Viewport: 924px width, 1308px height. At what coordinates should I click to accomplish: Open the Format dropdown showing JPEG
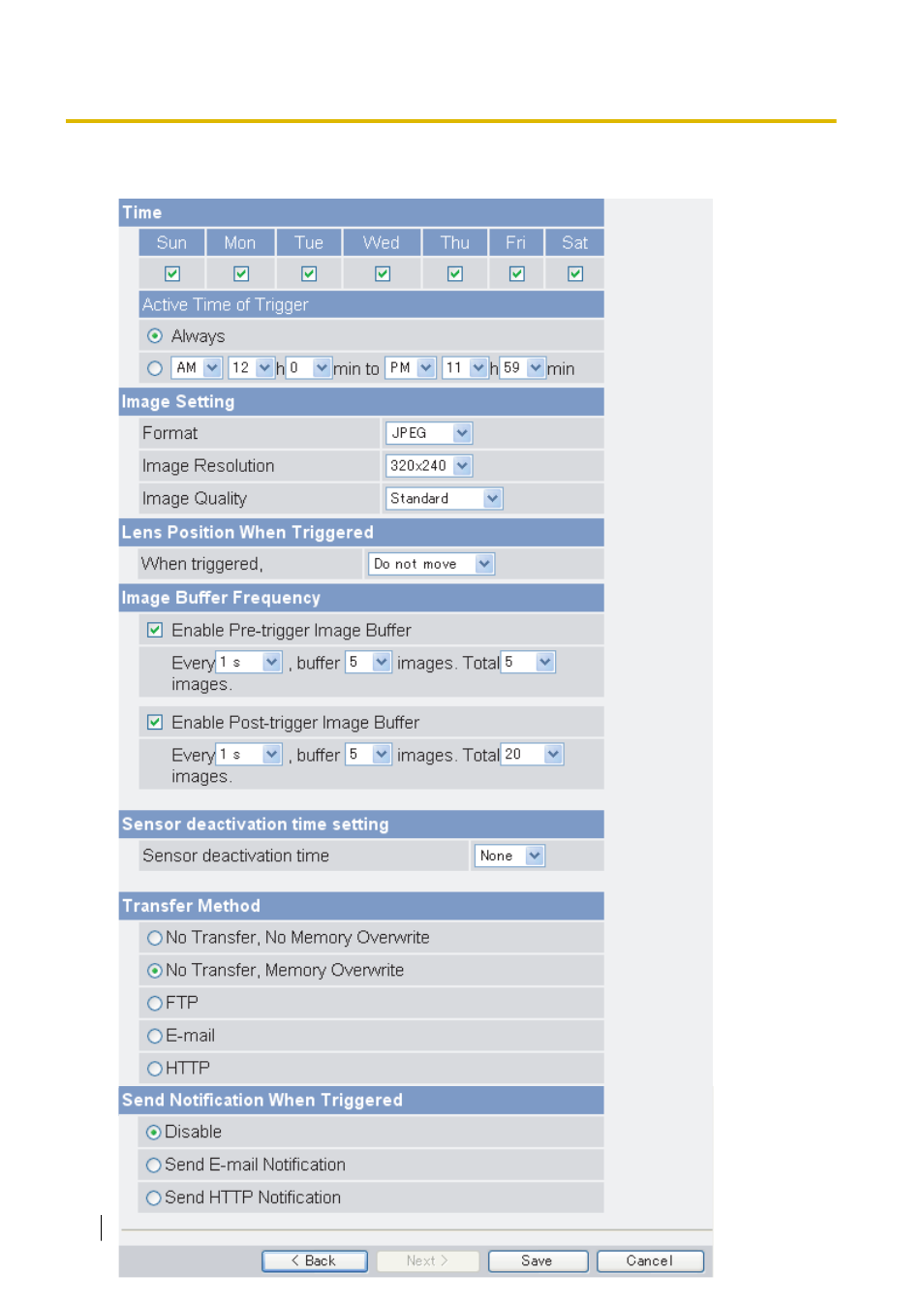429,433
